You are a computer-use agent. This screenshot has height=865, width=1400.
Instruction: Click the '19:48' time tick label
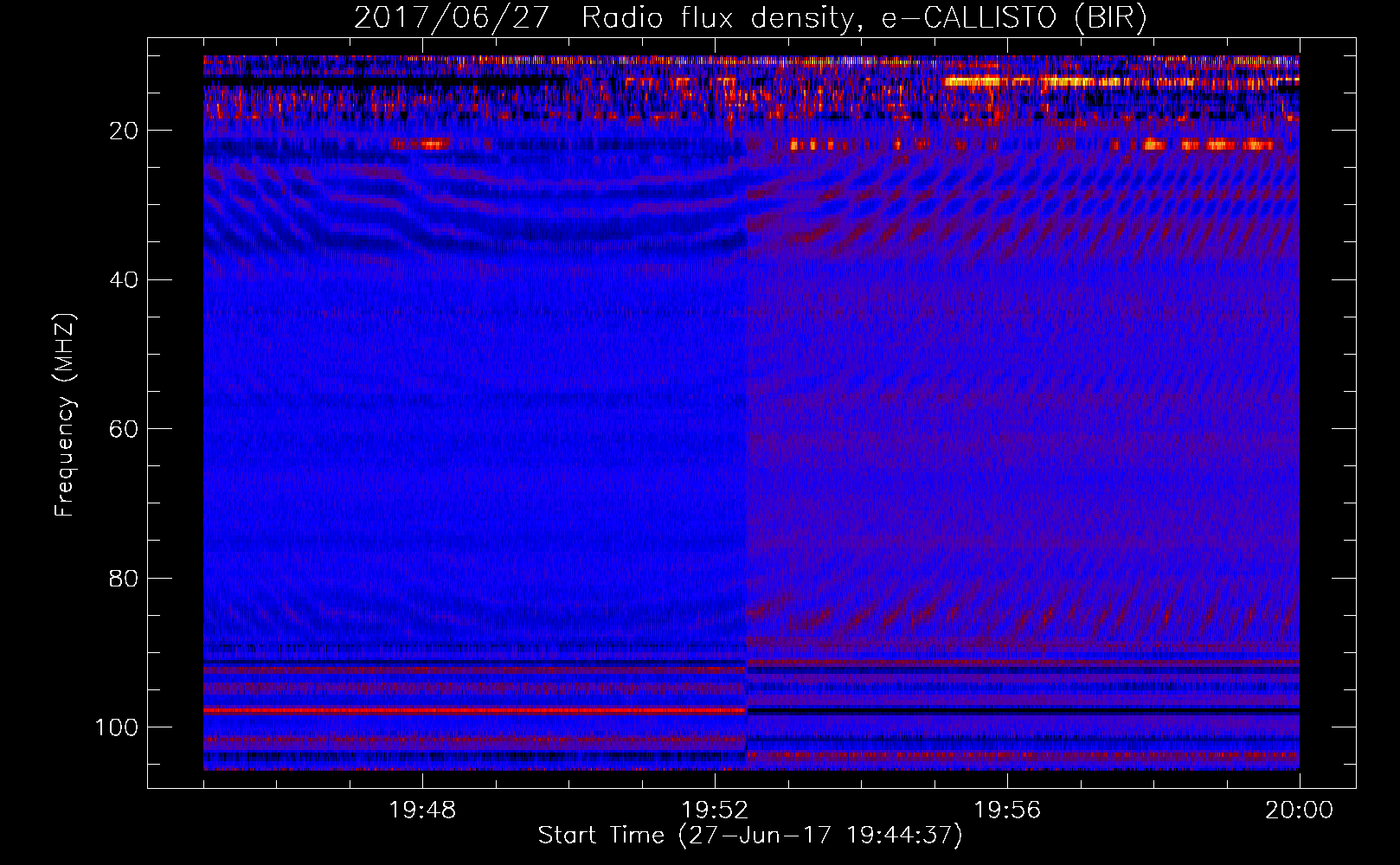click(422, 811)
